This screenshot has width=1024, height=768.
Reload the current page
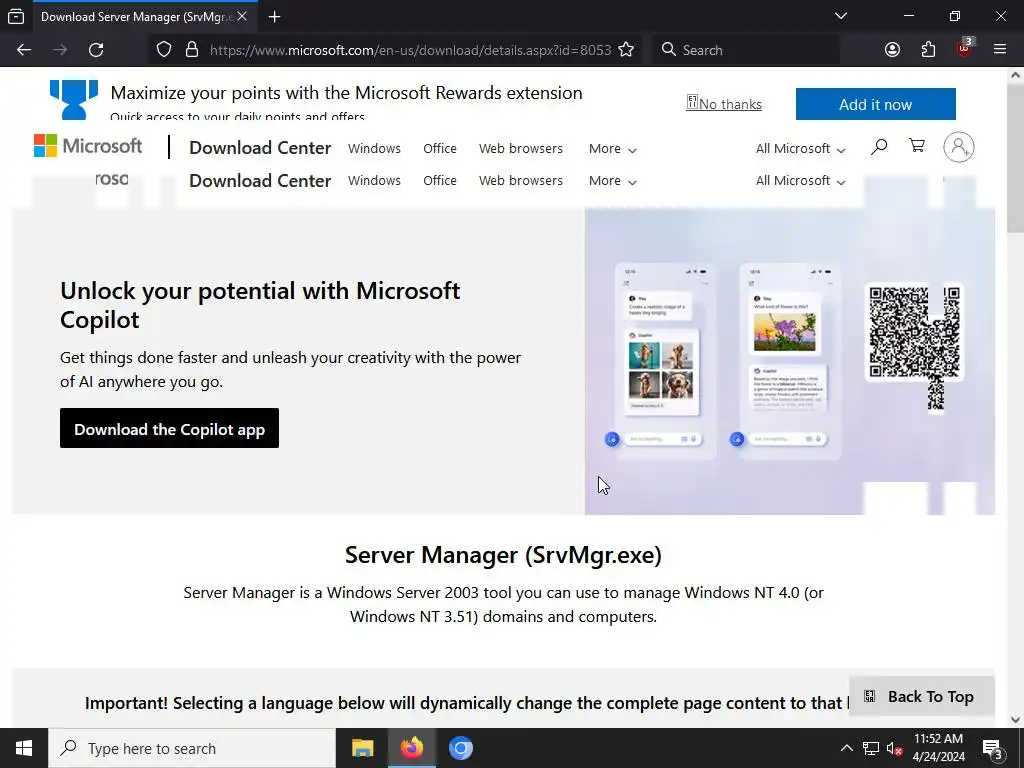pos(96,50)
